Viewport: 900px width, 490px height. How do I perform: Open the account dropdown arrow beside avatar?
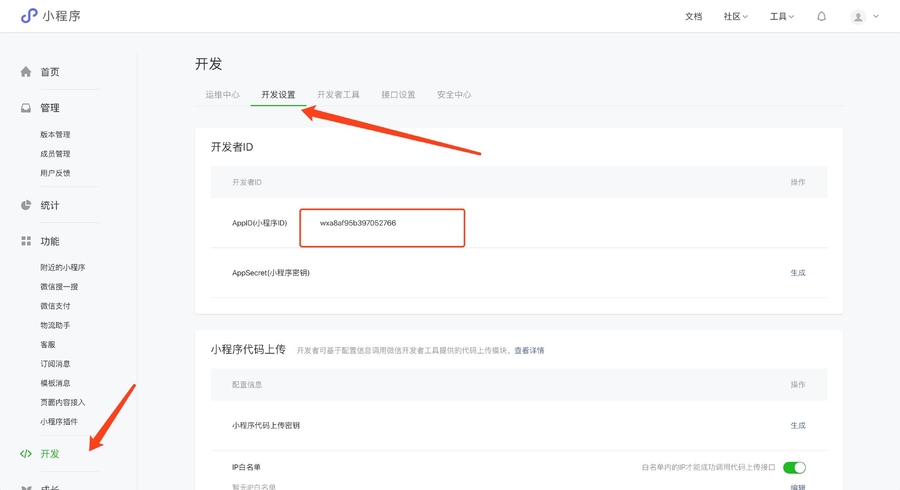coord(876,16)
